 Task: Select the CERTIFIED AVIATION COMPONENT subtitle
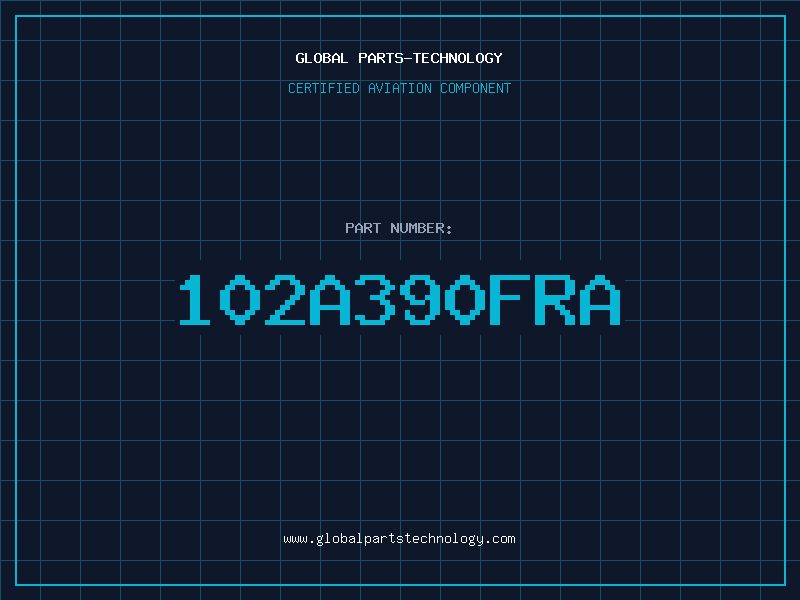[x=399, y=88]
